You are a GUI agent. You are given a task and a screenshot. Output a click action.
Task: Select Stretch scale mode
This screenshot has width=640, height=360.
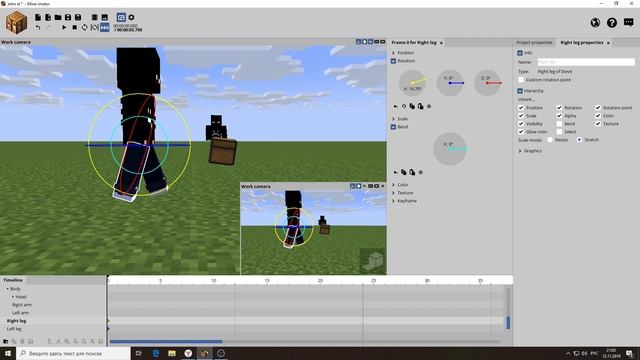[579, 140]
